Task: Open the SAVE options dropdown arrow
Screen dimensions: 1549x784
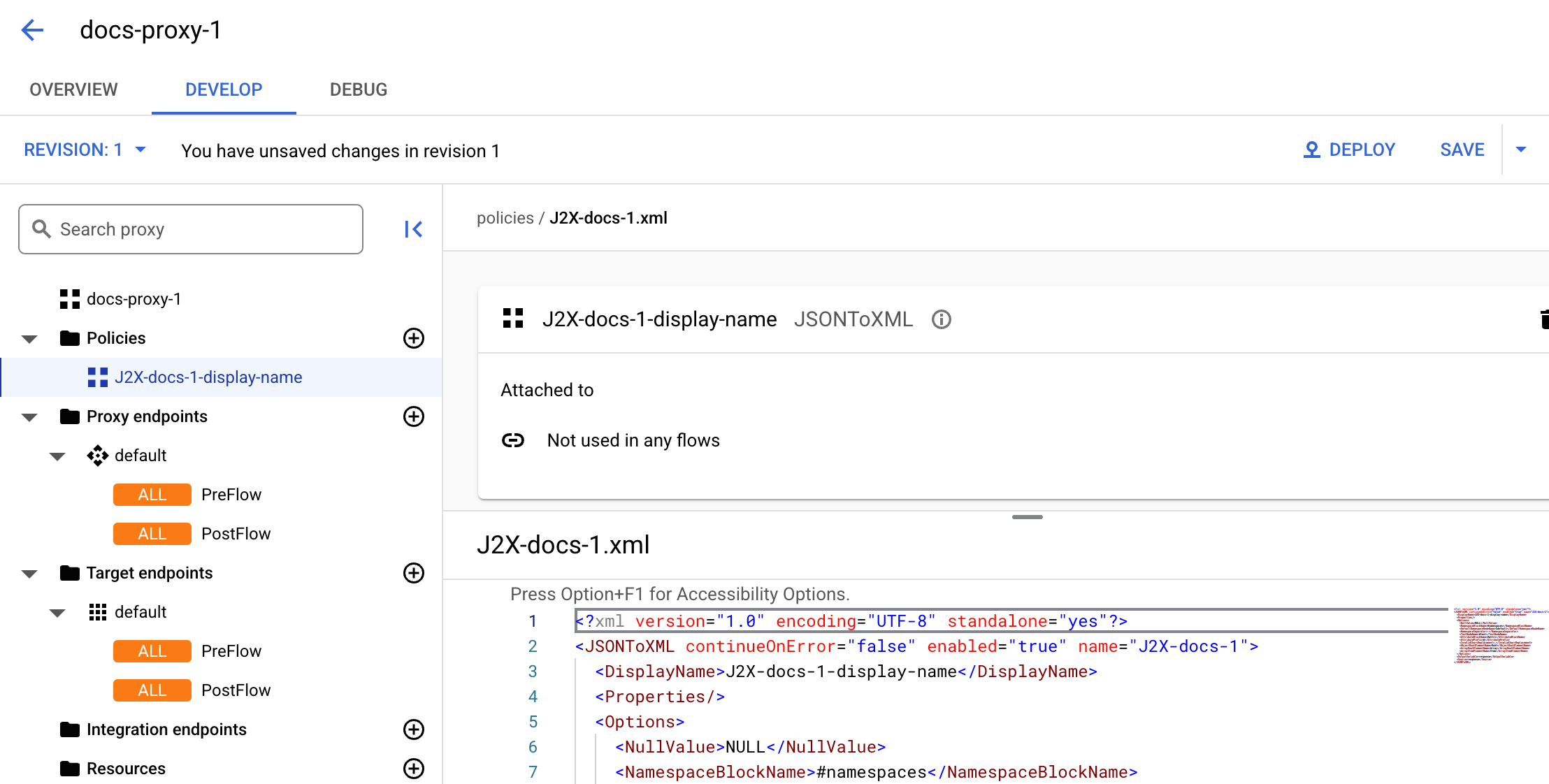Action: 1522,149
